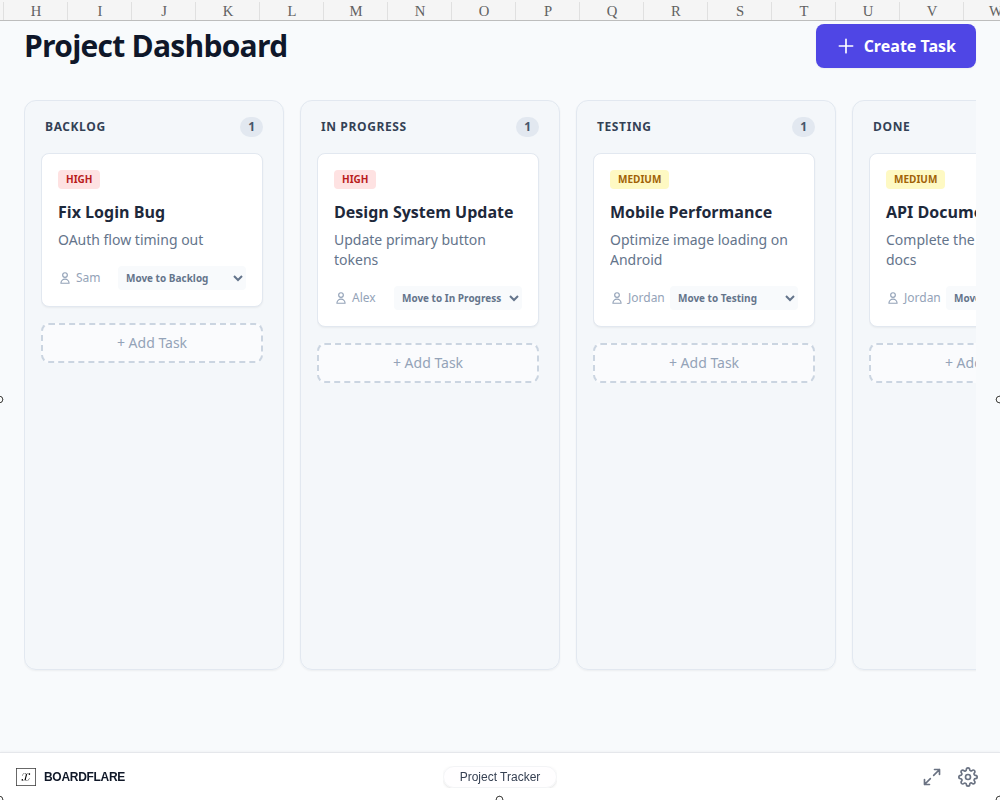Open the settings gear icon
Viewport: 1000px width, 800px height.
point(967,776)
